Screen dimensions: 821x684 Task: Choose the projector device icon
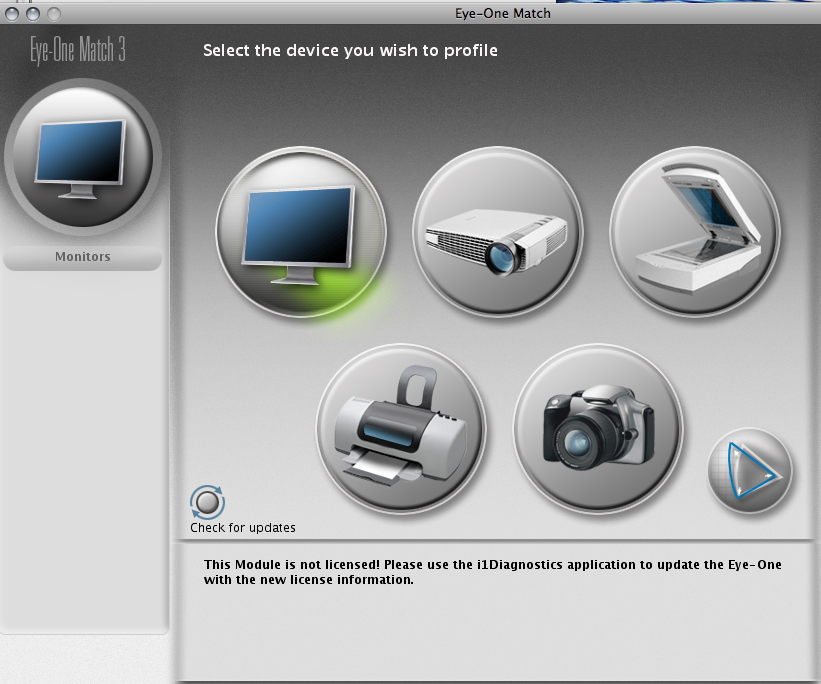(498, 231)
